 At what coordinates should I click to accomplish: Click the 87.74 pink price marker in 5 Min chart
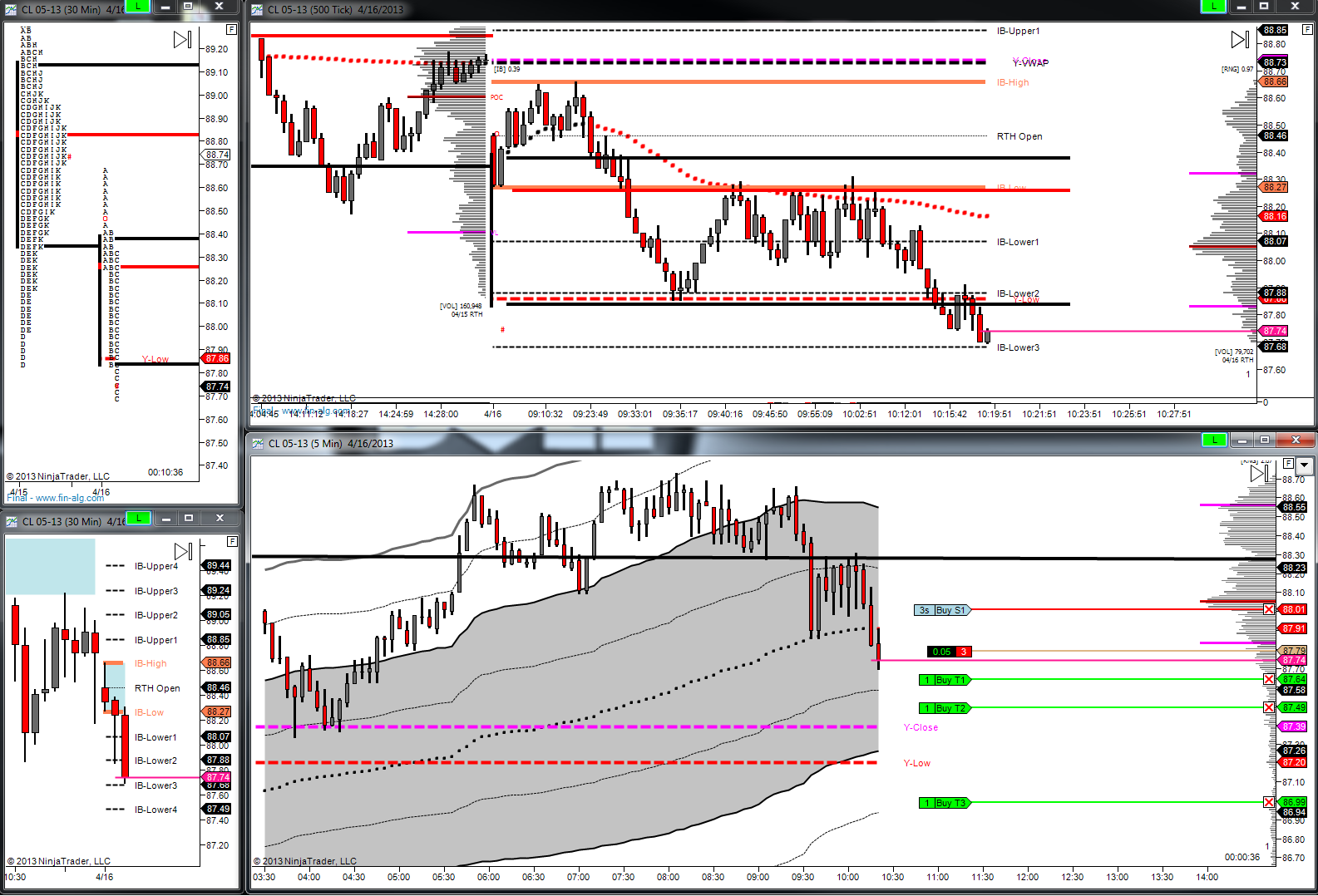(x=1293, y=660)
